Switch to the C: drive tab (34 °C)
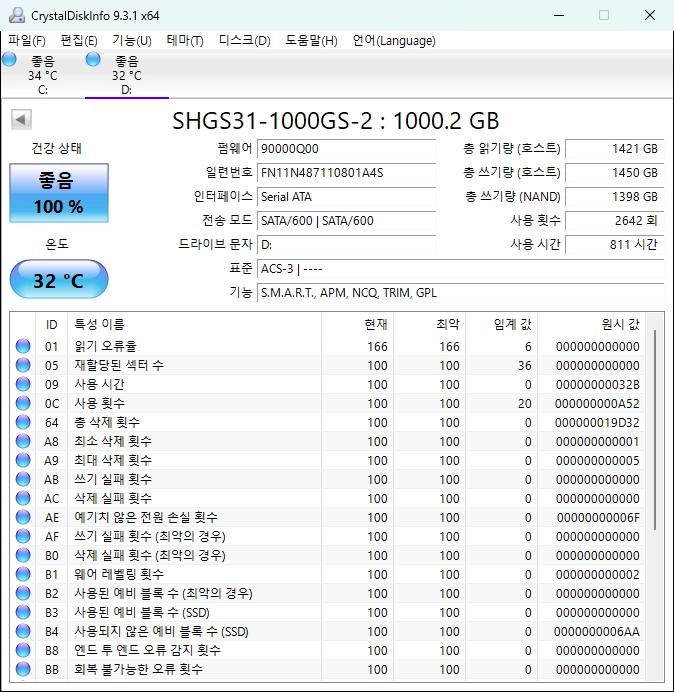The height and width of the screenshot is (692, 674). click(42, 75)
